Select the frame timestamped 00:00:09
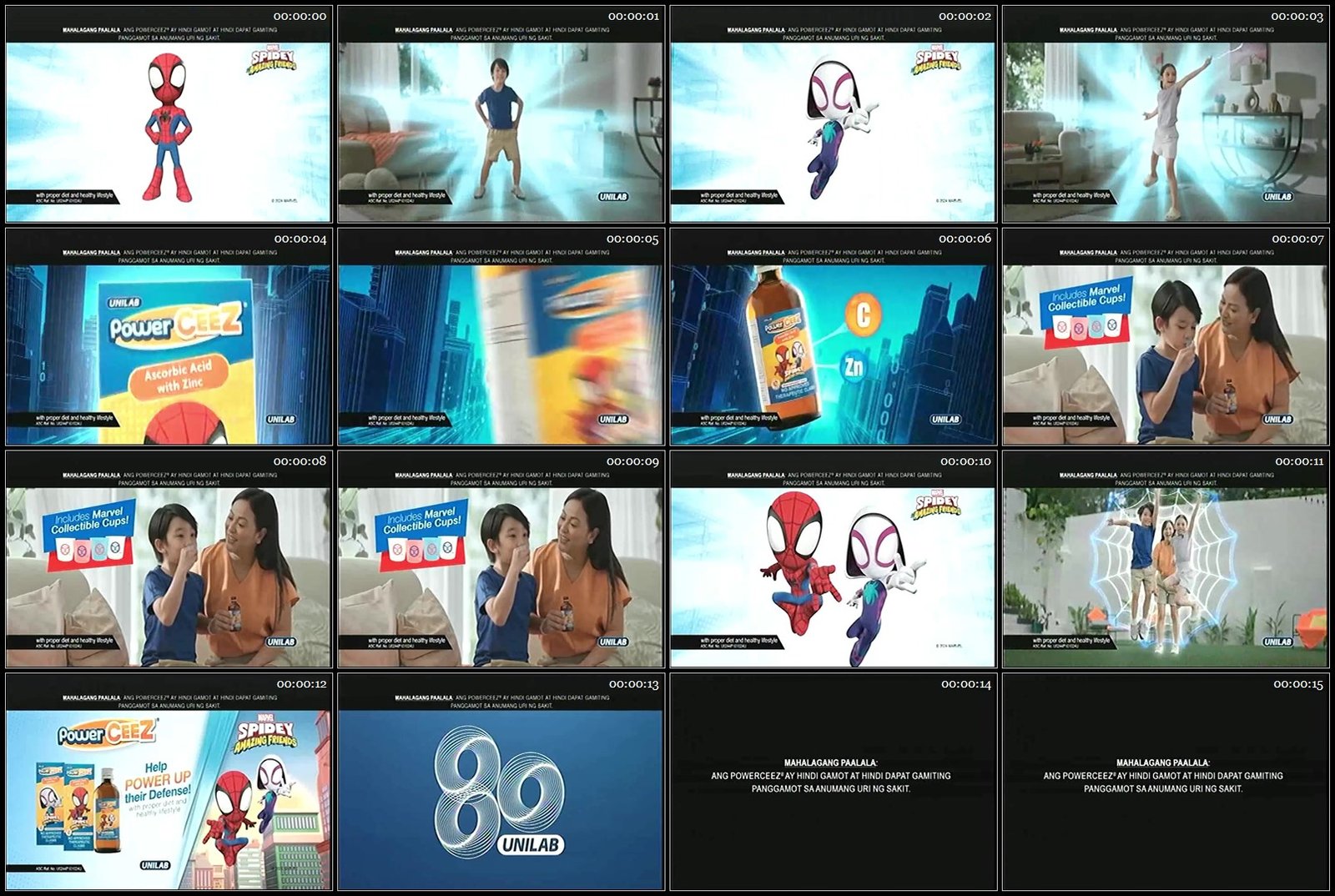This screenshot has height=896, width=1335. tap(501, 560)
